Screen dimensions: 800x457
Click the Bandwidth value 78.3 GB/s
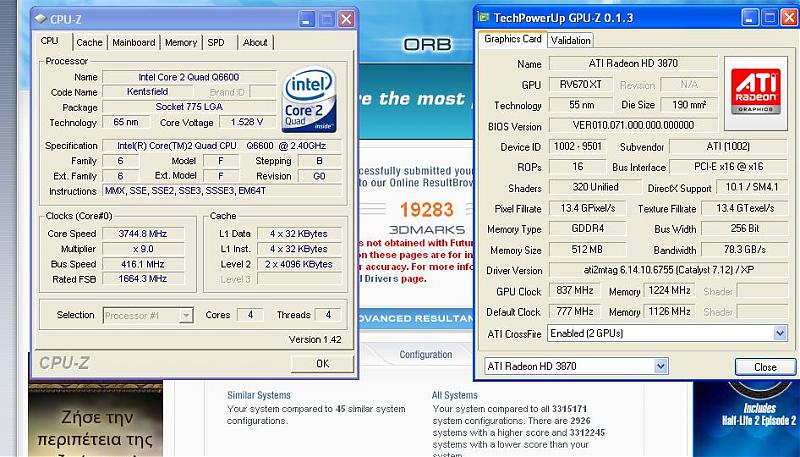pos(745,249)
